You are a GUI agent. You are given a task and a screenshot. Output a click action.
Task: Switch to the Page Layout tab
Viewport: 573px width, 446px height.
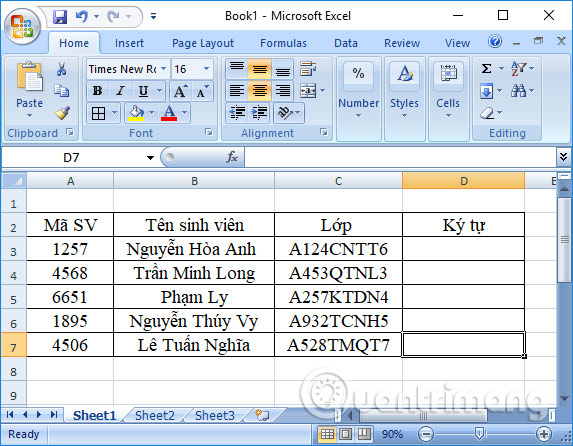pos(203,43)
